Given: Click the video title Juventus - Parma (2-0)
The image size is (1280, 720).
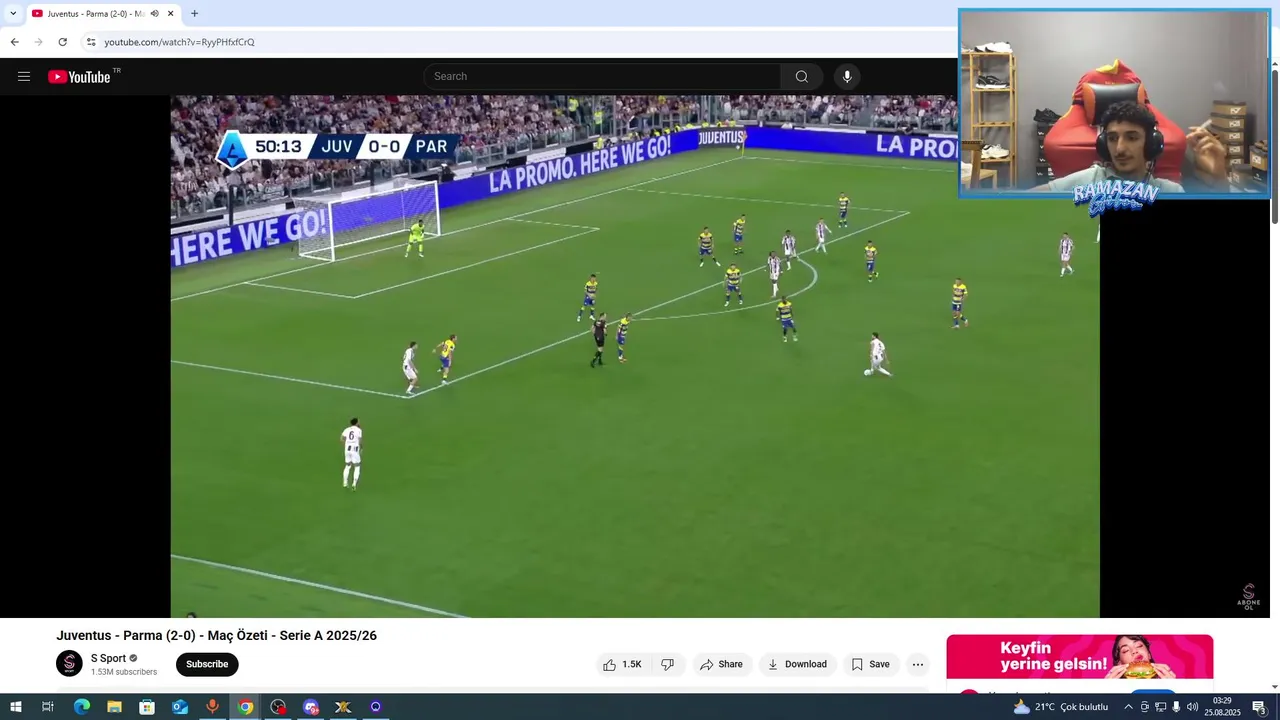Looking at the screenshot, I should click(216, 636).
